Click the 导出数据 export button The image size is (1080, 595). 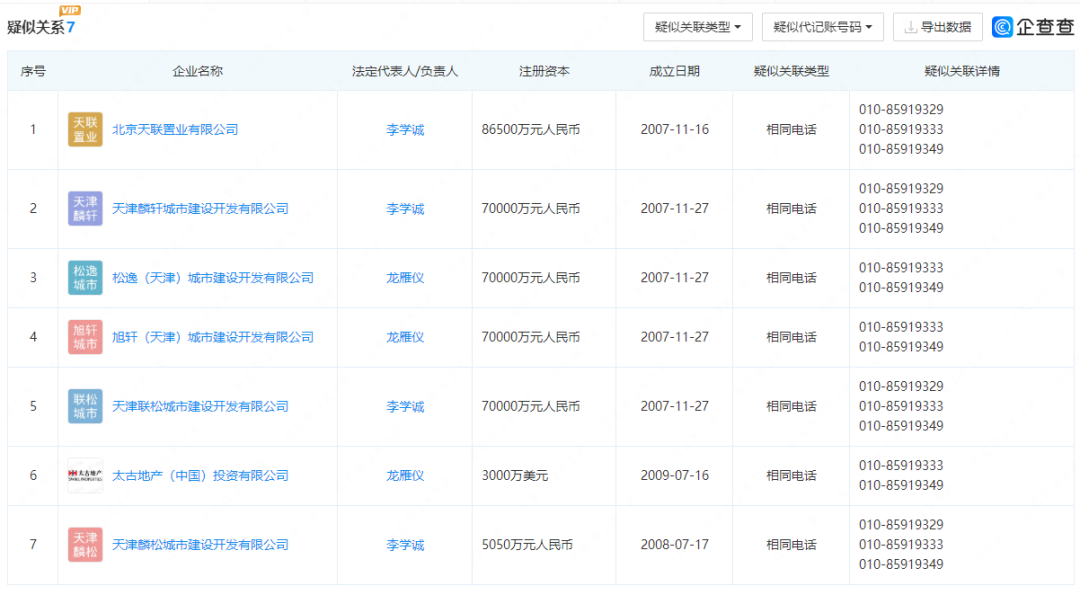click(x=937, y=27)
